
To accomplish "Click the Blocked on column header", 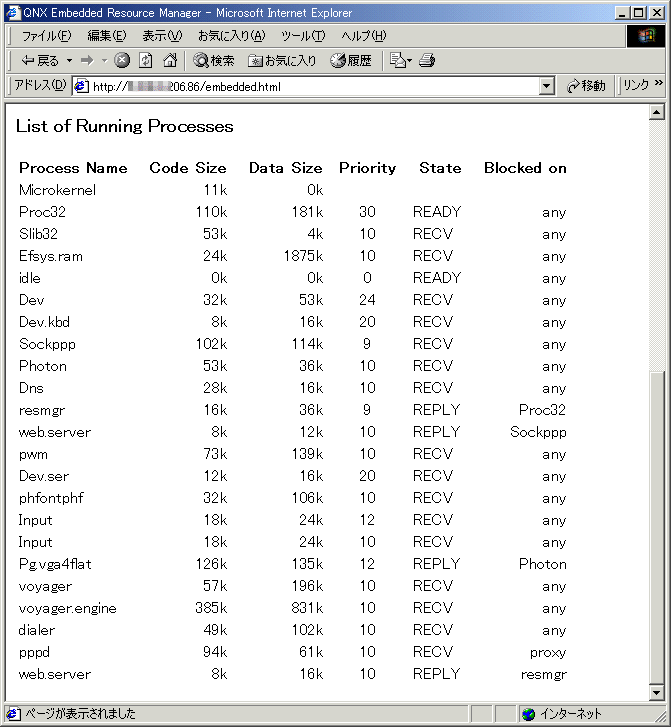I will pos(525,168).
